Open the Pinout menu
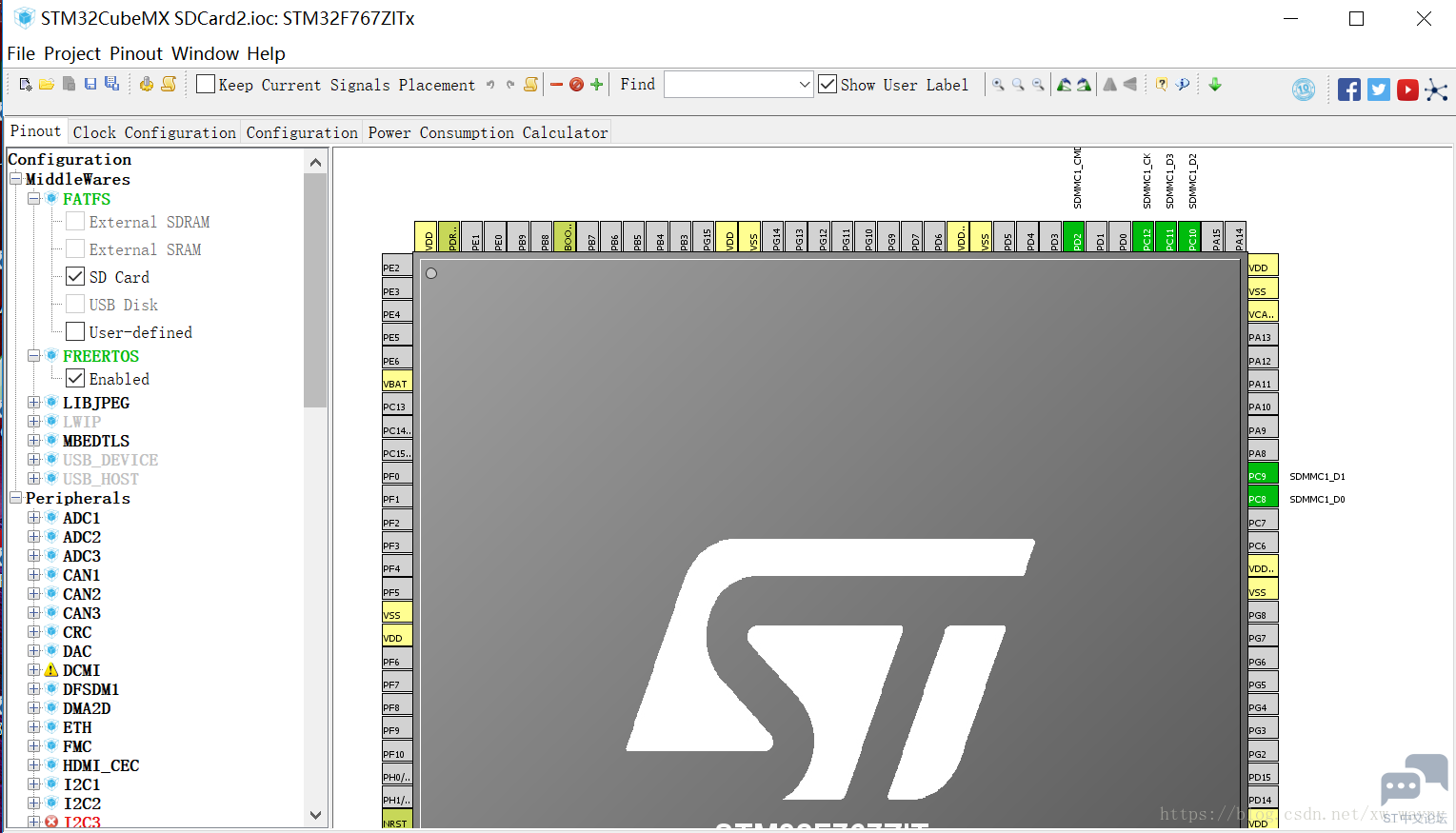The image size is (1456, 833). coord(136,54)
